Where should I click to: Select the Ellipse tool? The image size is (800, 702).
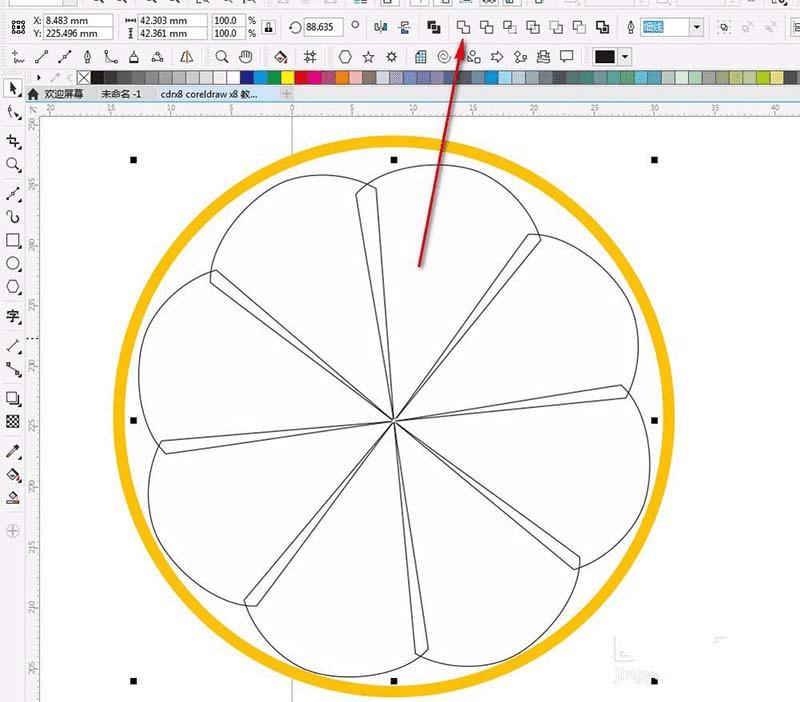[13, 264]
